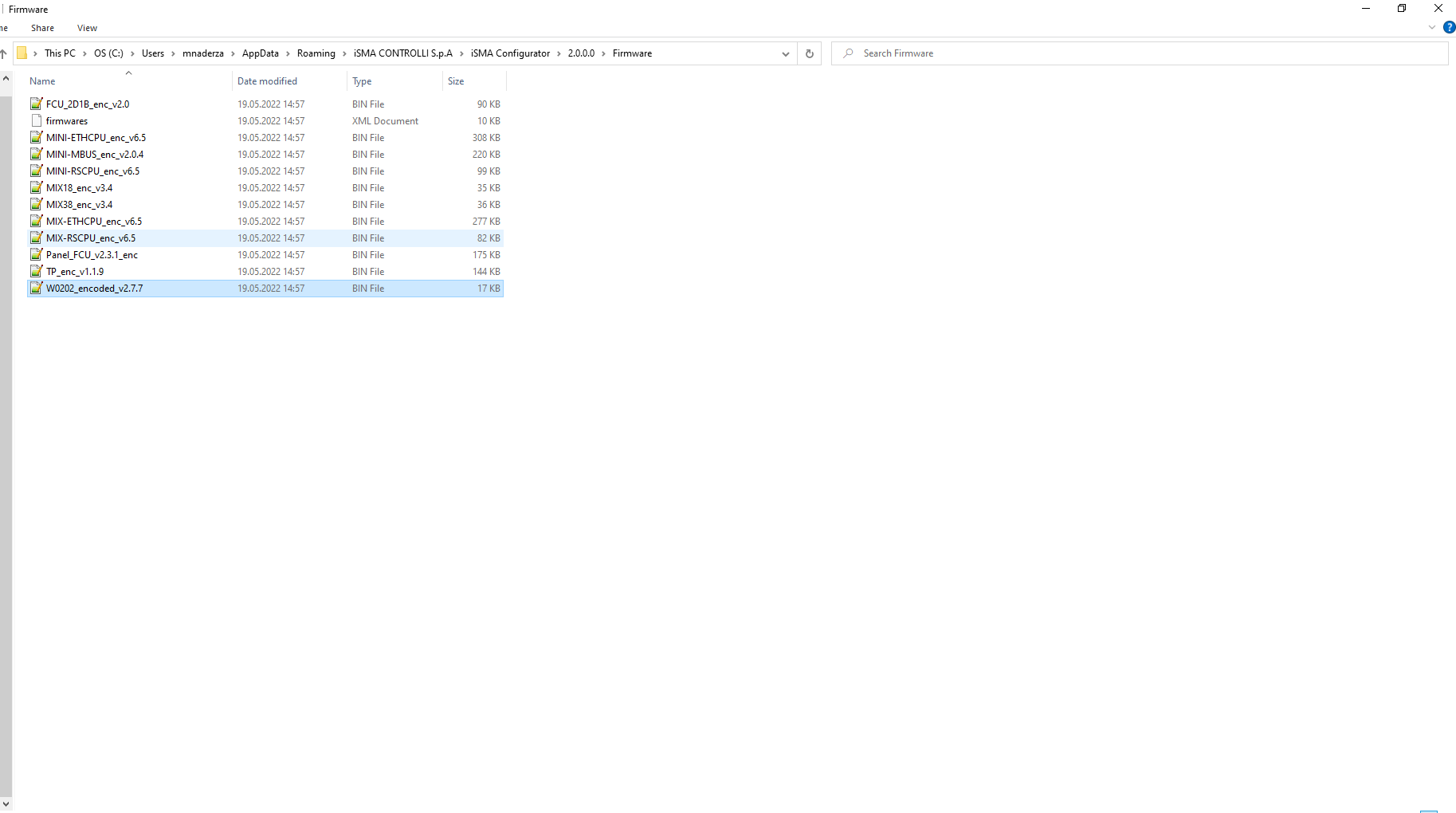Screen dimensions: 1456x813
Task: Click the W0202_encoded_v2.7.7 file icon
Action: click(36, 288)
